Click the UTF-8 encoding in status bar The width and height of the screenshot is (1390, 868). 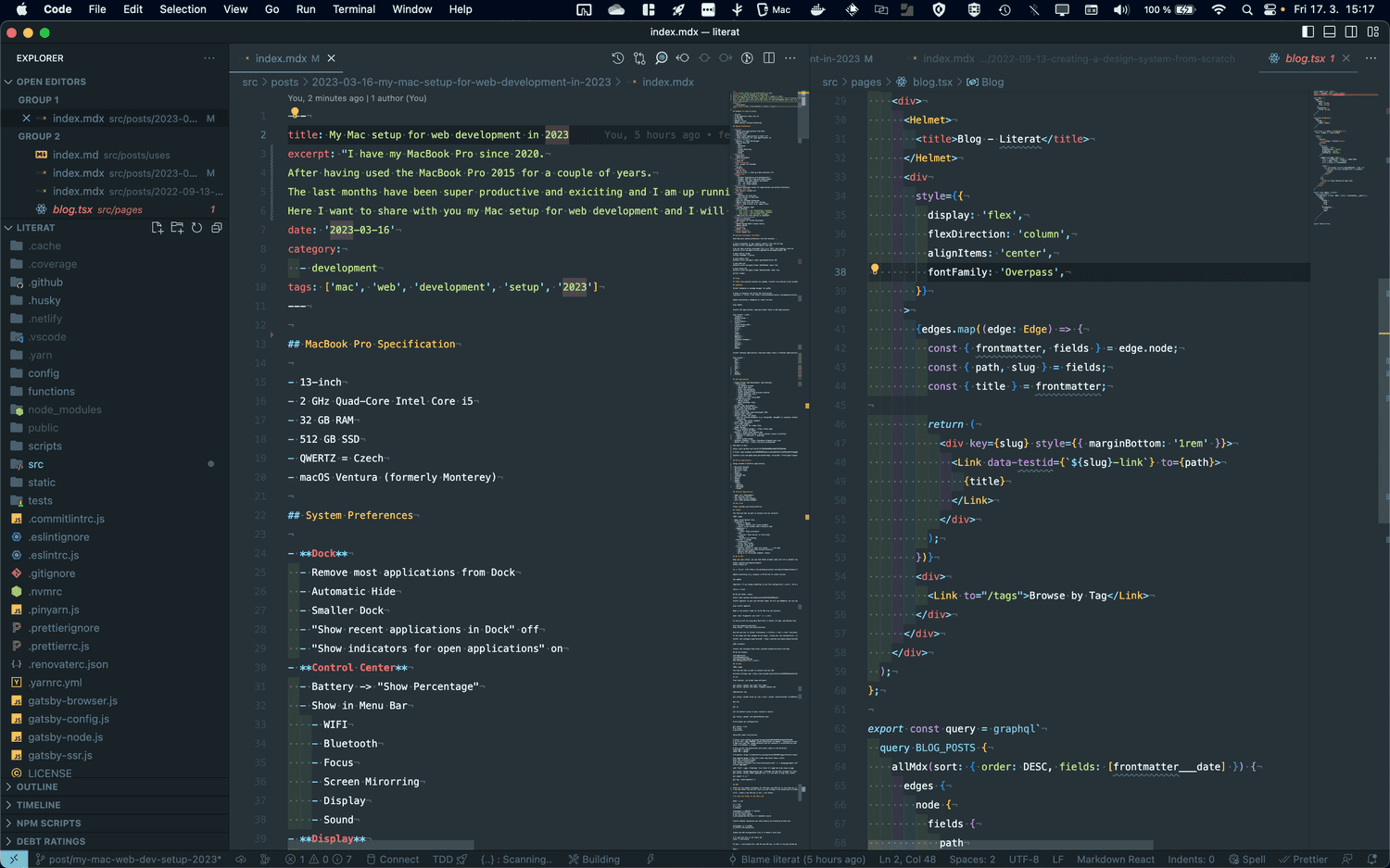click(1024, 860)
